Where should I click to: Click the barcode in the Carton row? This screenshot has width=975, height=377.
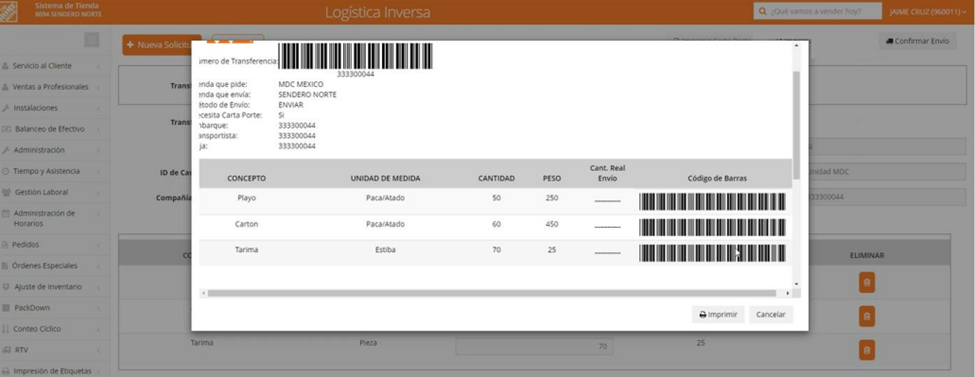(x=713, y=228)
